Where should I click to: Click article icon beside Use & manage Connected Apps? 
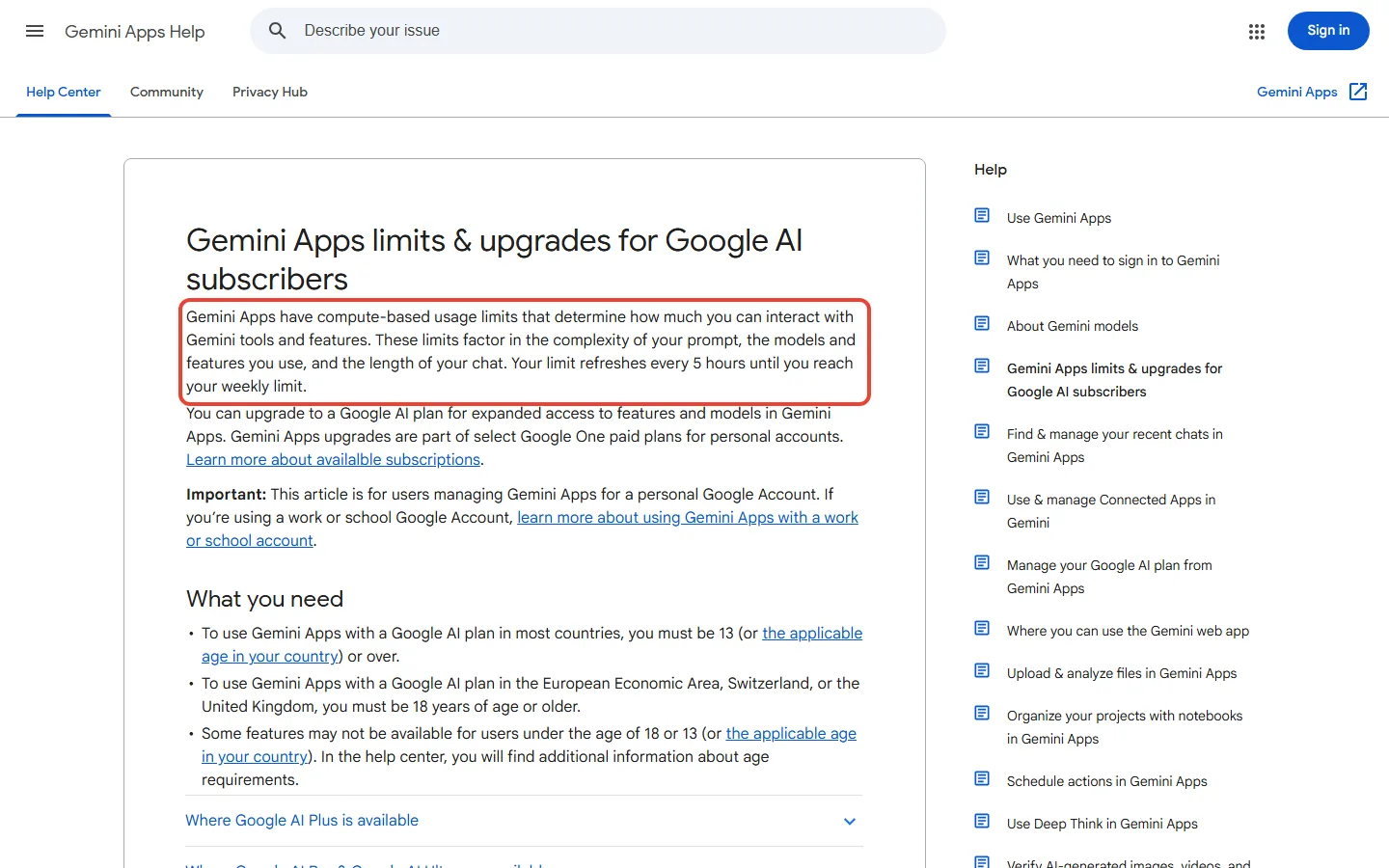982,498
